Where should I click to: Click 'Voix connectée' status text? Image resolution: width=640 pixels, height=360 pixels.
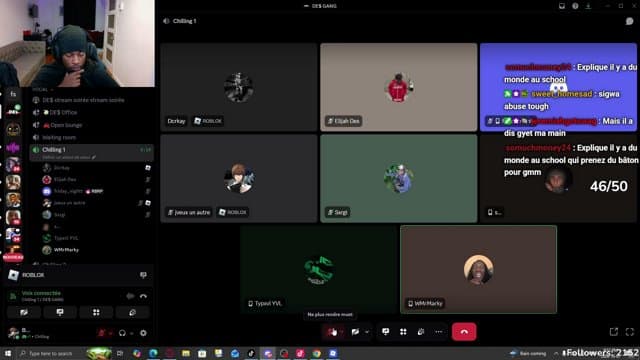tap(41, 293)
